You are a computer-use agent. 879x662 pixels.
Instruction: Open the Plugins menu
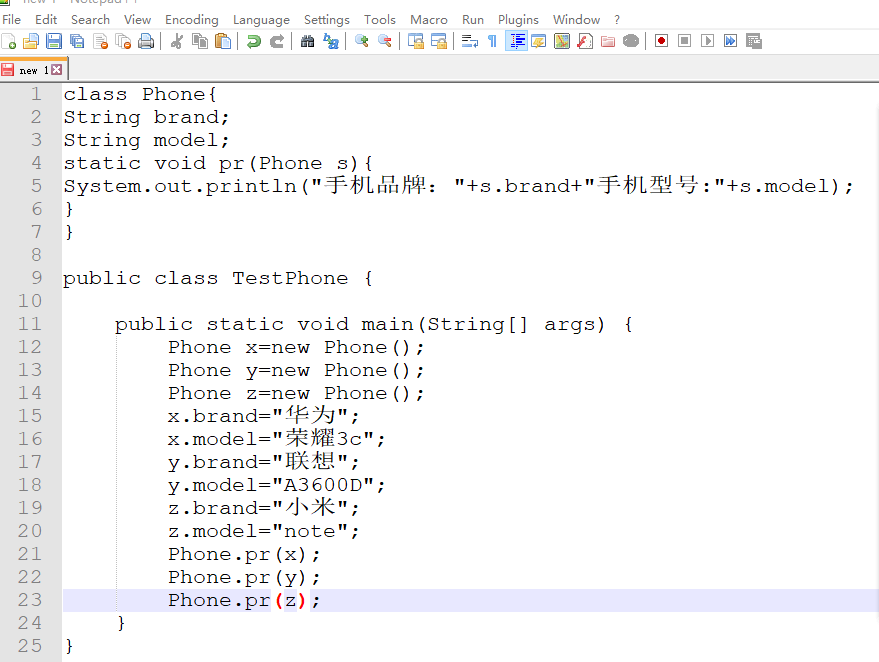(518, 20)
